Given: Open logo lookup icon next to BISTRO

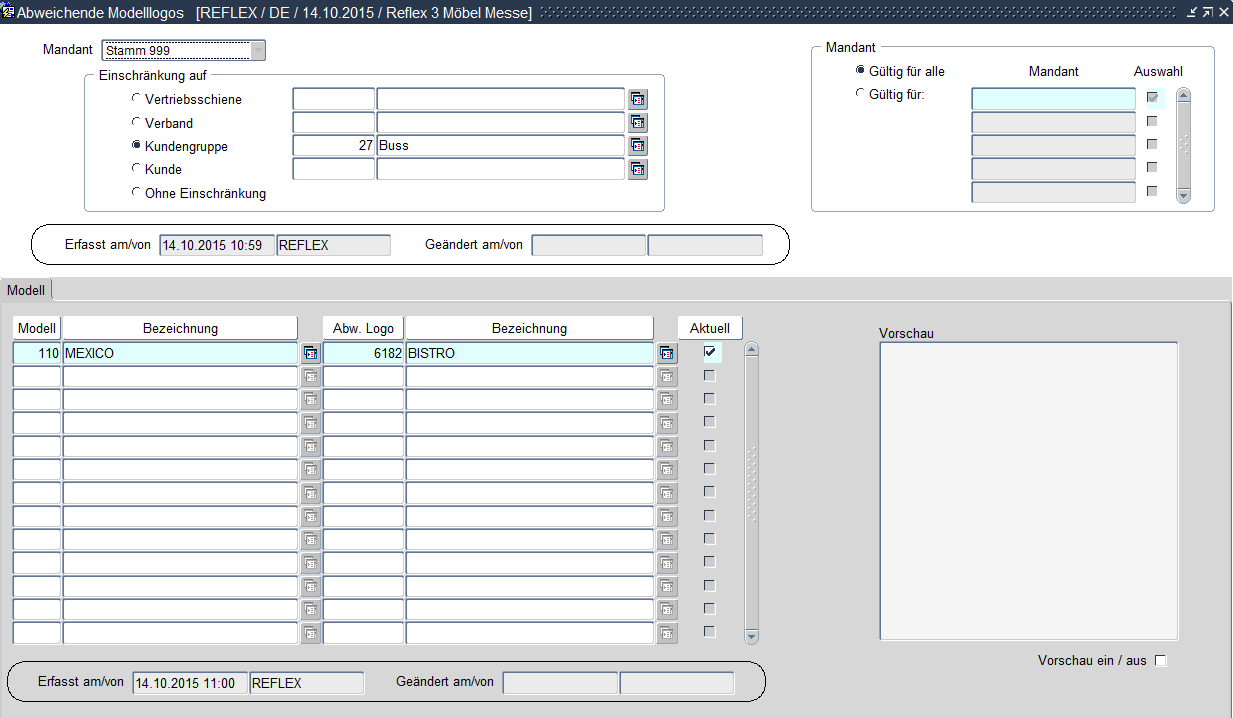Looking at the screenshot, I should tap(667, 353).
